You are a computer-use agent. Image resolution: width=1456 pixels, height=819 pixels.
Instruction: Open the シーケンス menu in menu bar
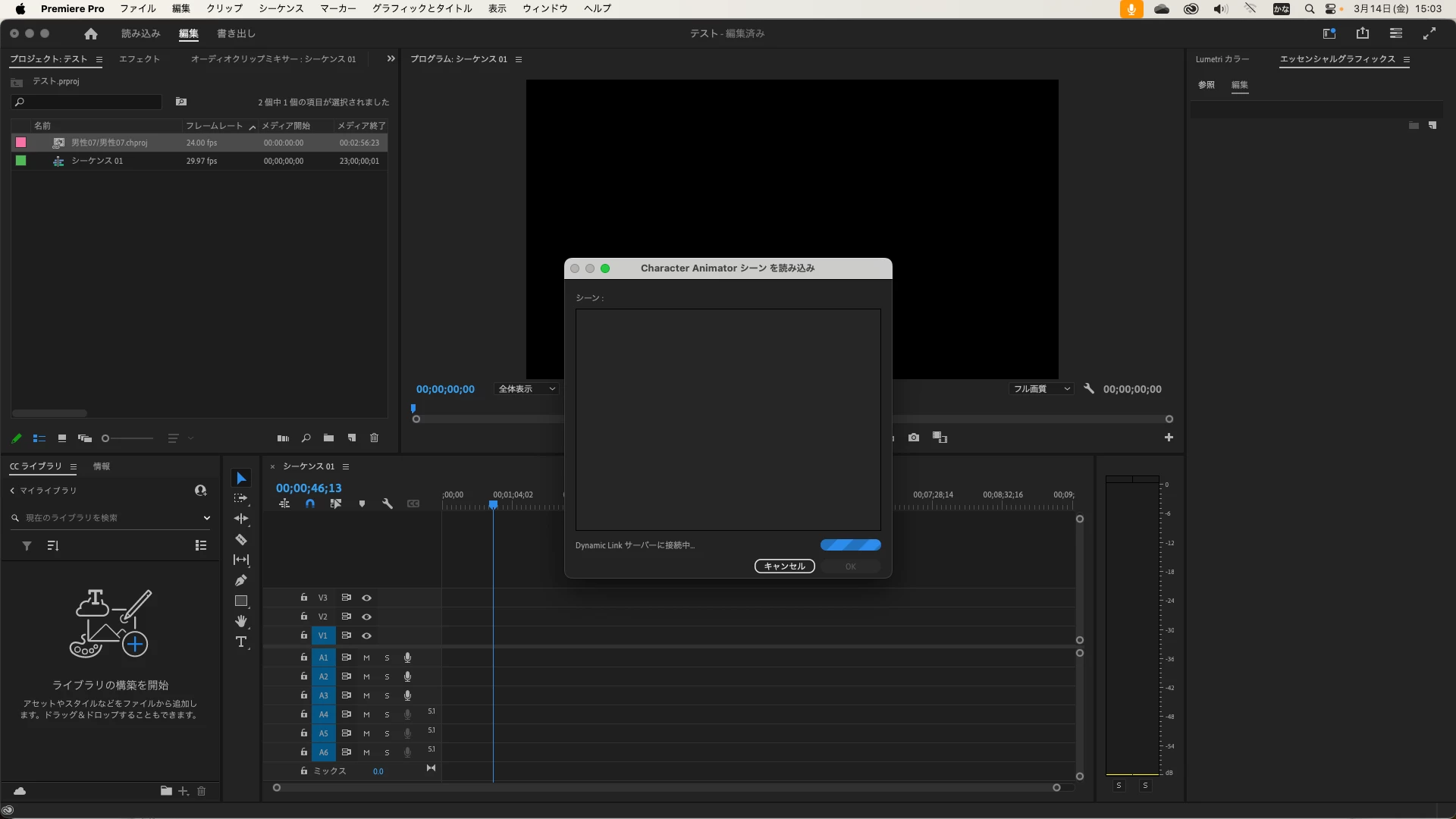tap(281, 8)
